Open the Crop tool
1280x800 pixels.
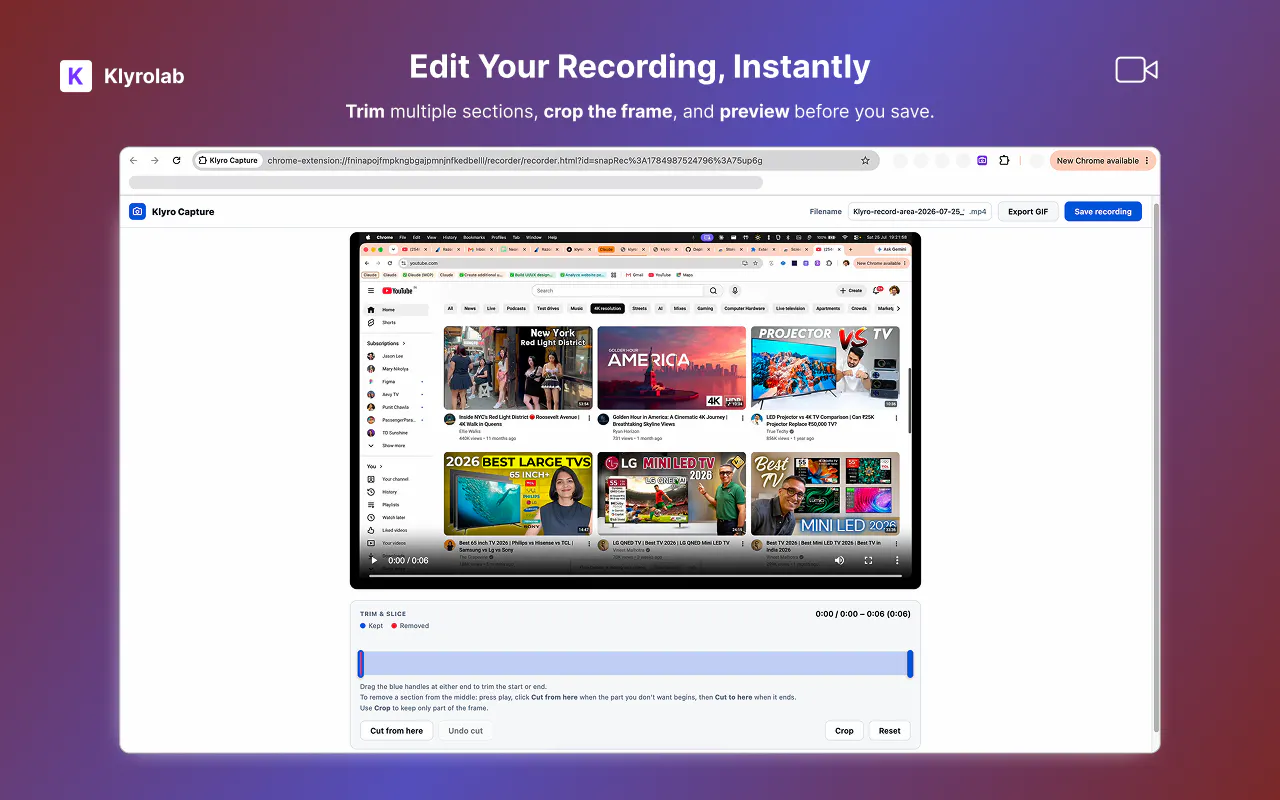coord(844,731)
